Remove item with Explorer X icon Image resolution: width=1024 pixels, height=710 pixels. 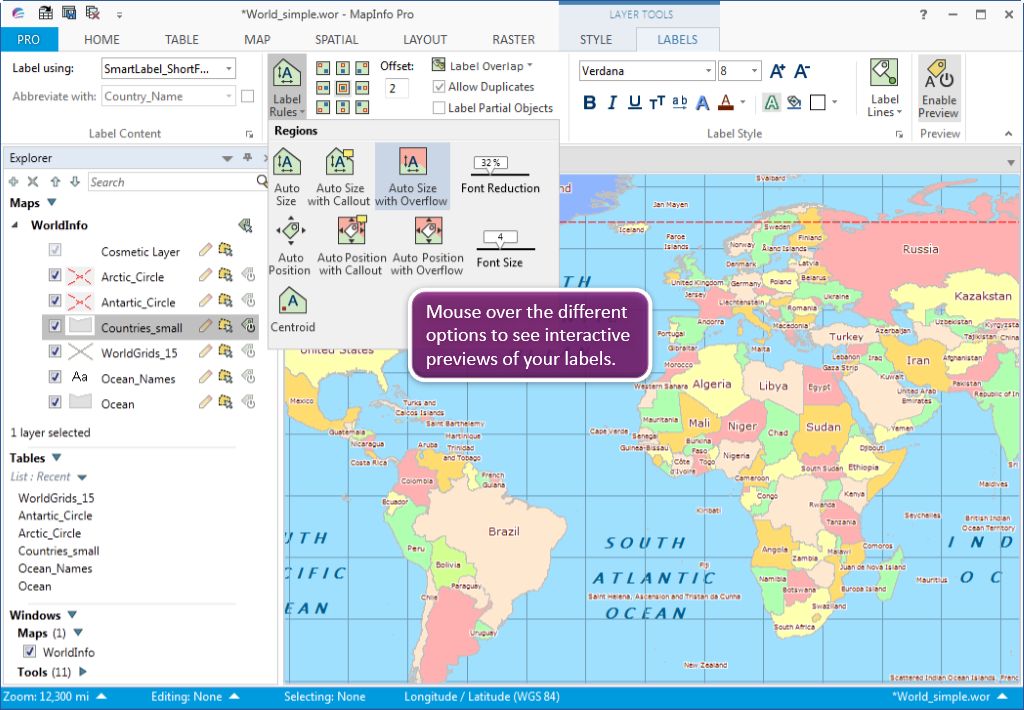pyautogui.click(x=33, y=182)
